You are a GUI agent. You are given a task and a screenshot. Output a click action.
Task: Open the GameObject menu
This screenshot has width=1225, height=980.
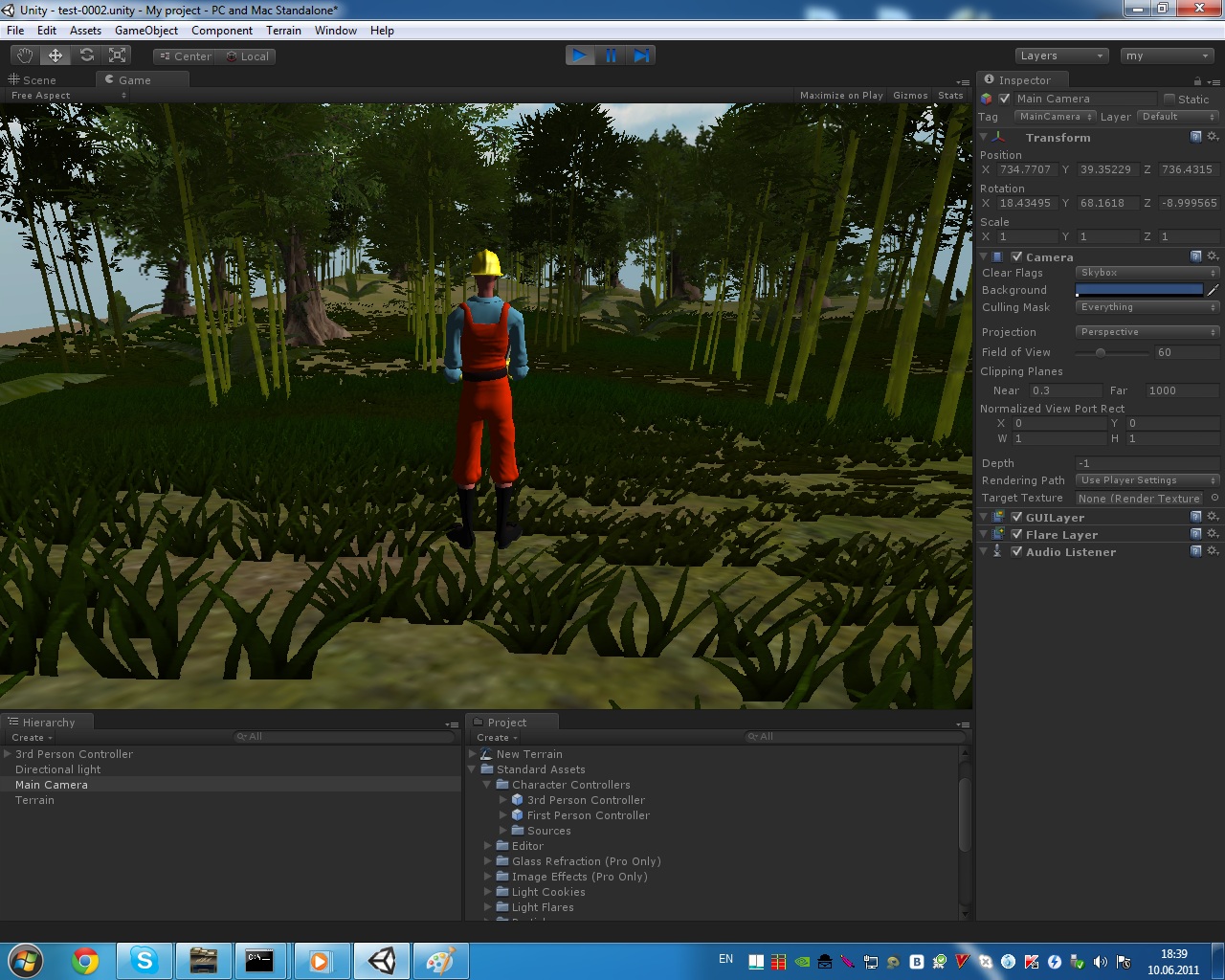click(146, 31)
